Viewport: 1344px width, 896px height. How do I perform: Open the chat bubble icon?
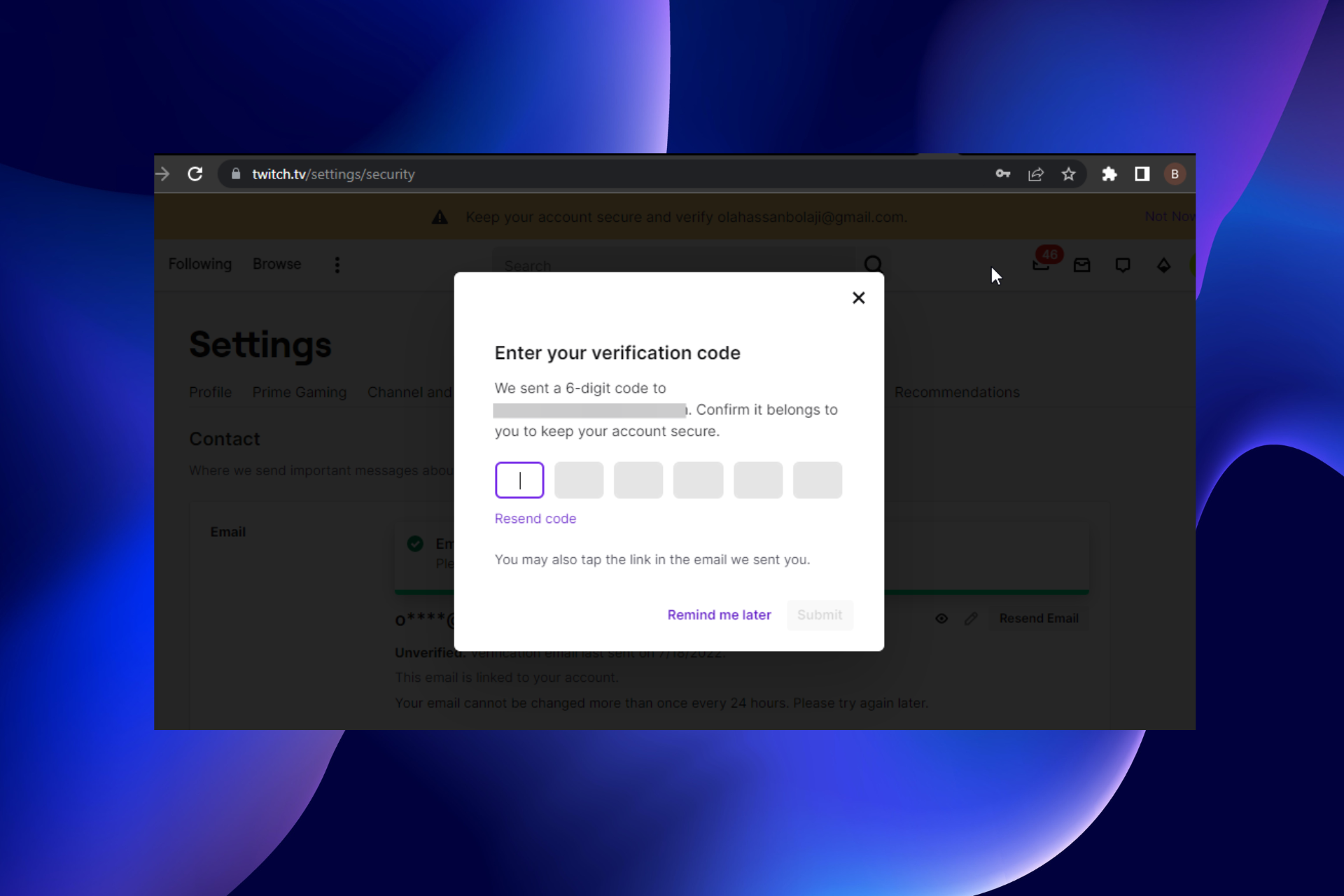[1123, 265]
